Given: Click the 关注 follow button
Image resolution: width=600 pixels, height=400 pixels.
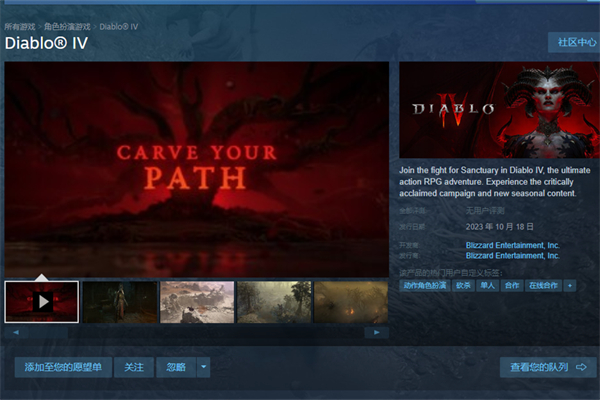Looking at the screenshot, I should pos(134,367).
